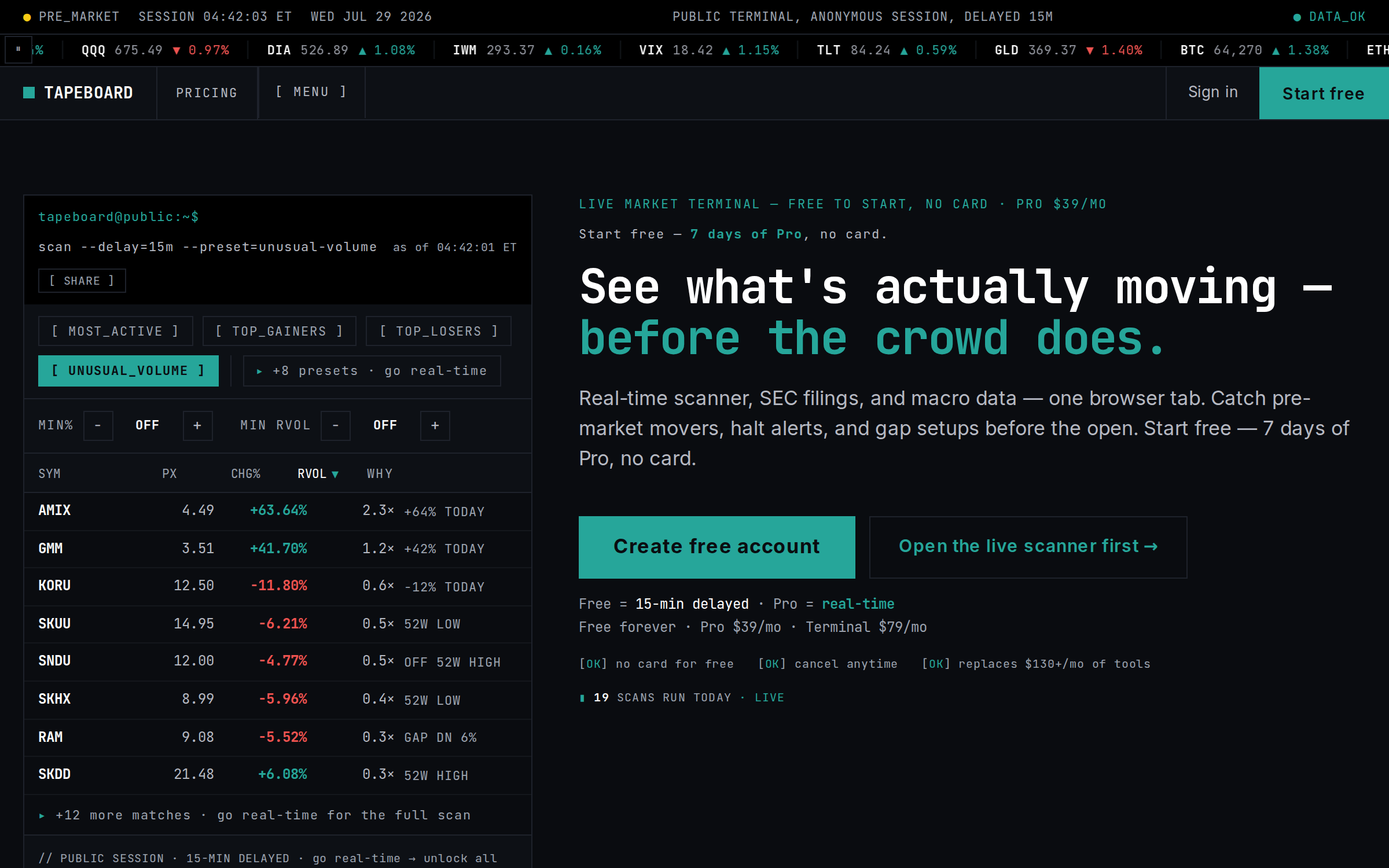Open the KORU scanner row

pos(278,587)
